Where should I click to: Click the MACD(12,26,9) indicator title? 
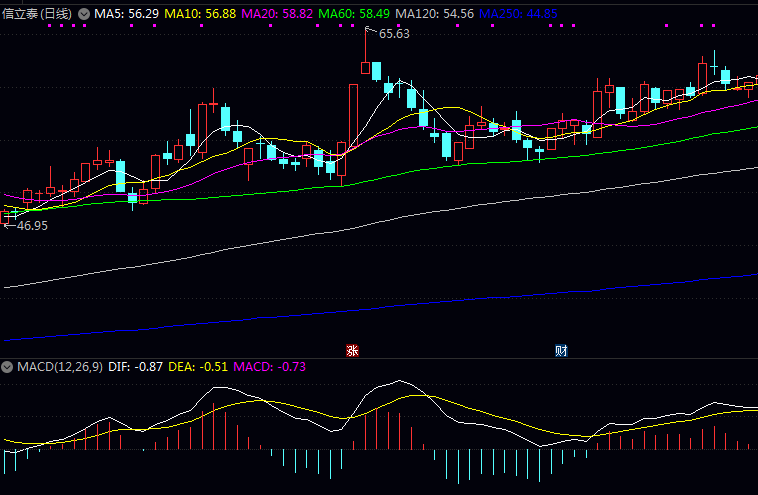point(59,367)
